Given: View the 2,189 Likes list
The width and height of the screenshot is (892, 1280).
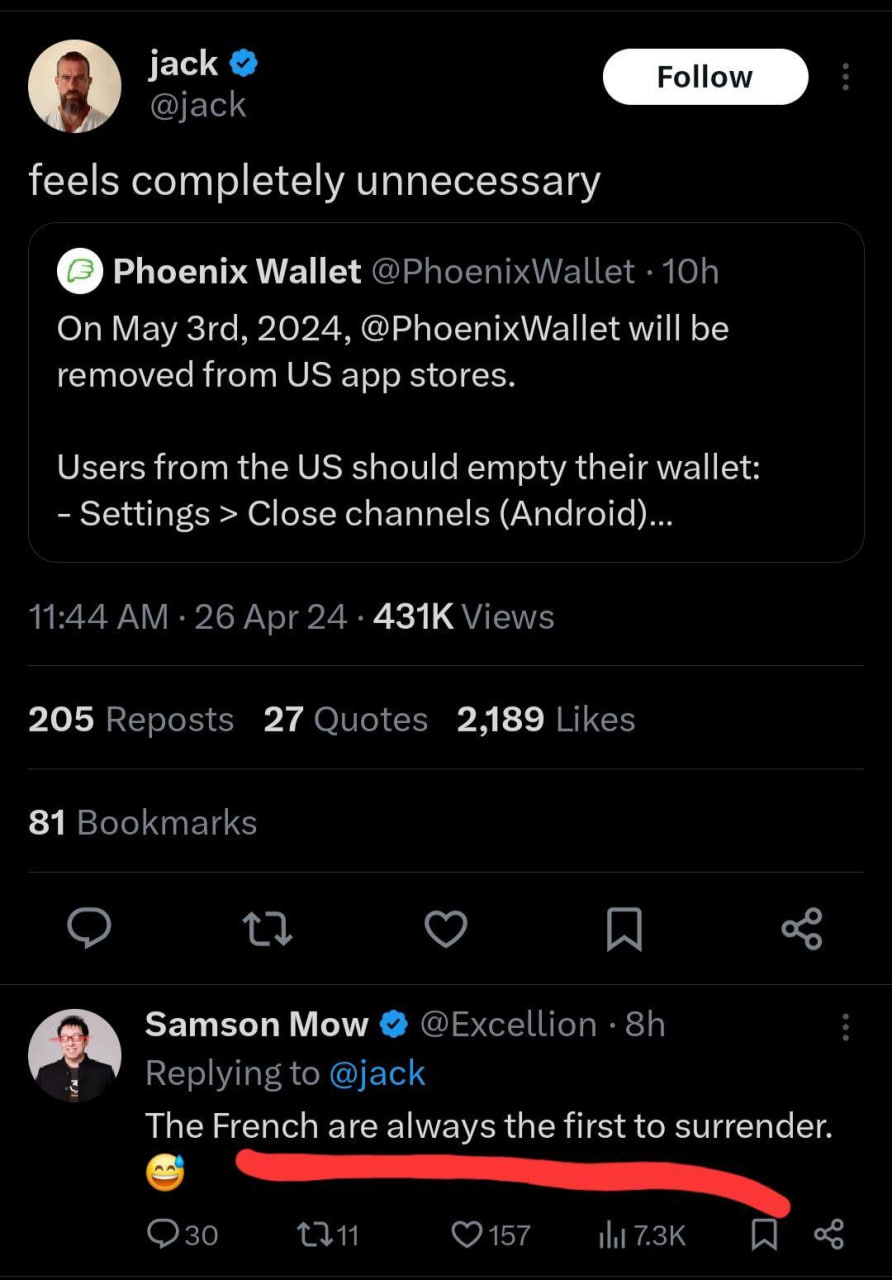Looking at the screenshot, I should (546, 720).
